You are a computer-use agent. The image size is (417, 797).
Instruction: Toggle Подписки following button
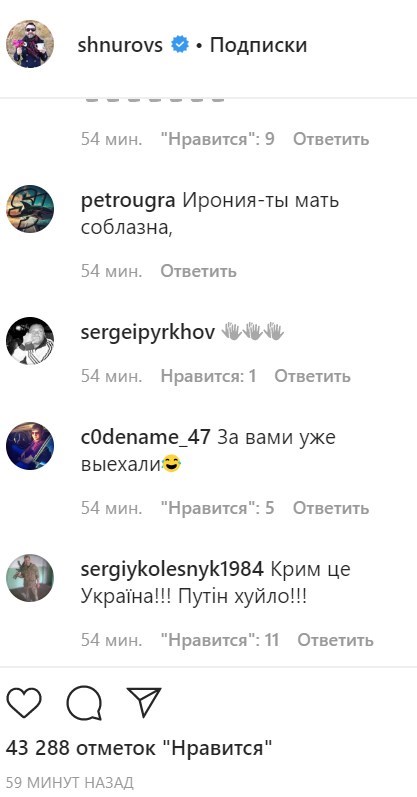point(258,45)
